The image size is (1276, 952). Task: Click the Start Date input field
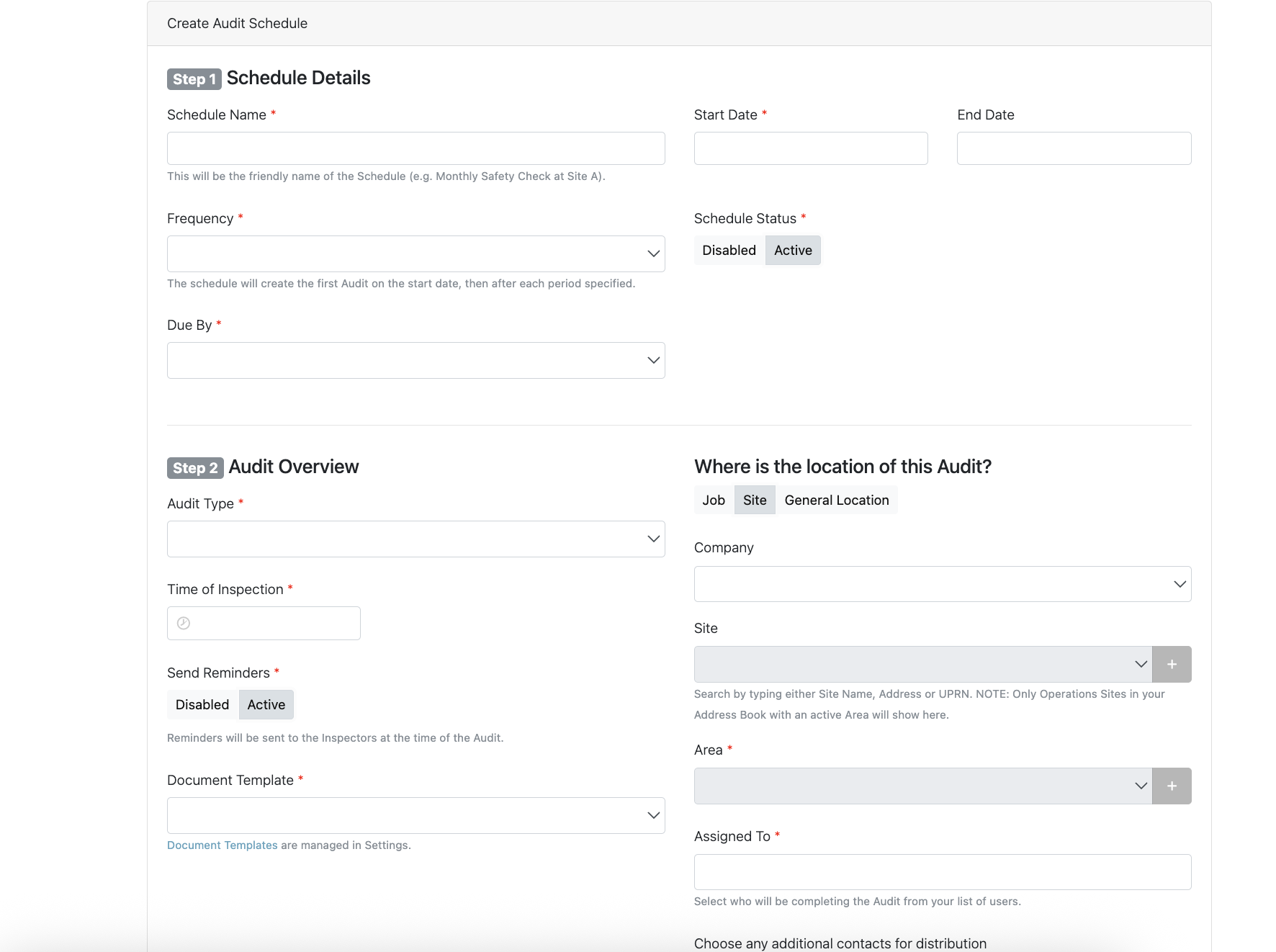[x=811, y=148]
